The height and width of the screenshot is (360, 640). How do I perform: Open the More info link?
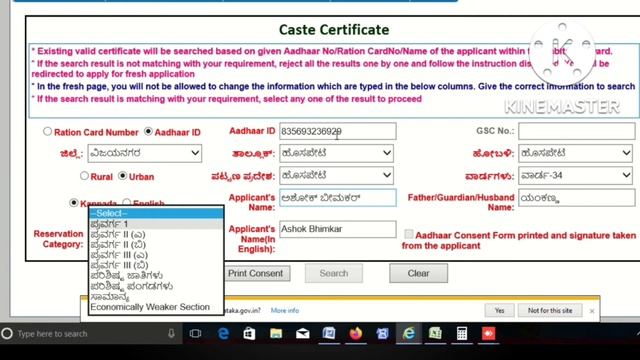pos(284,310)
